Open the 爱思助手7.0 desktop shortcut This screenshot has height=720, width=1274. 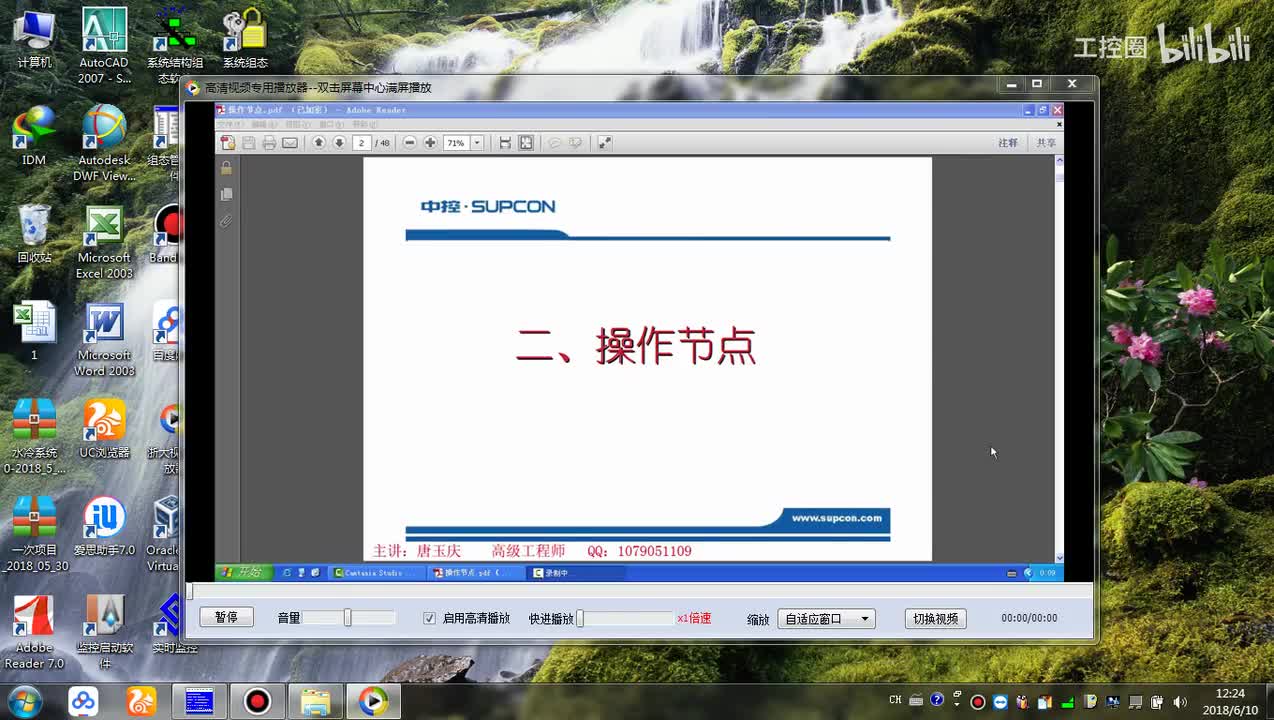pyautogui.click(x=104, y=526)
